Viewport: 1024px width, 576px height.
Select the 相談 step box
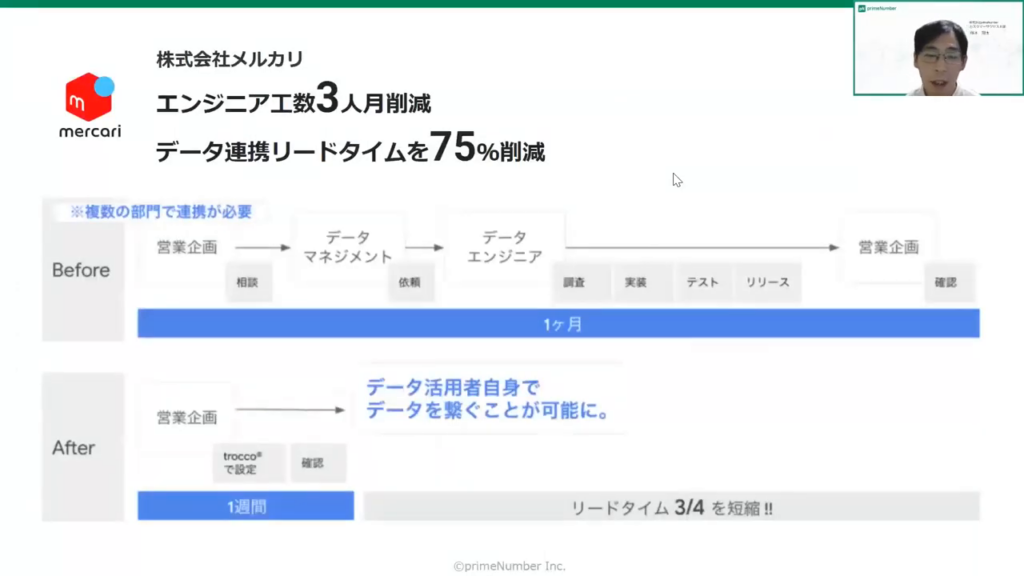pos(249,283)
